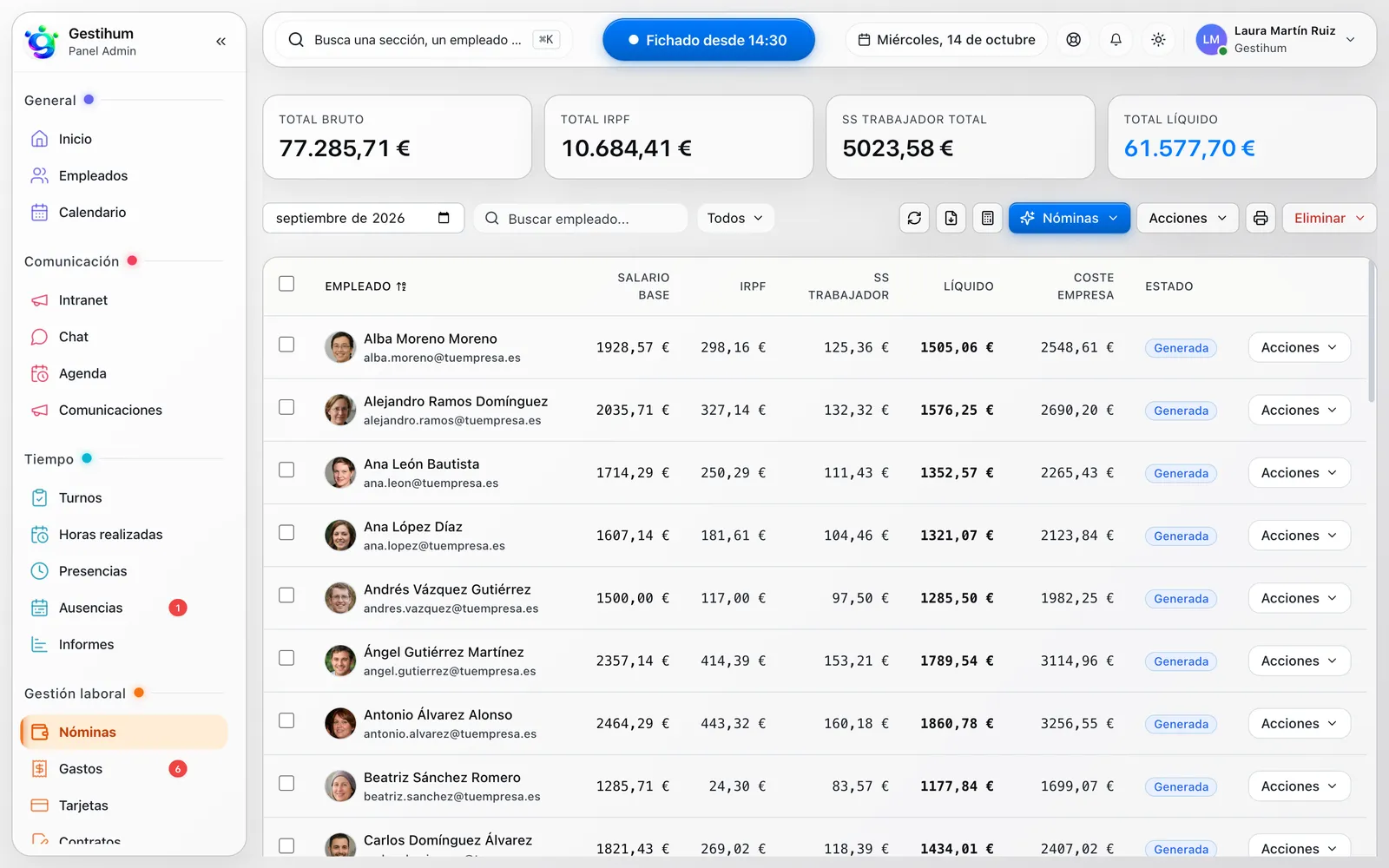Click the Presencias clock icon
The image size is (1389, 868).
pos(39,571)
